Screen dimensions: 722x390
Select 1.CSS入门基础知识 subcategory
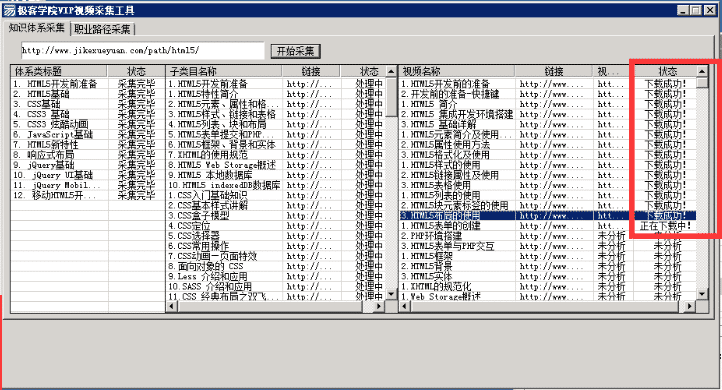[x=276, y=195]
